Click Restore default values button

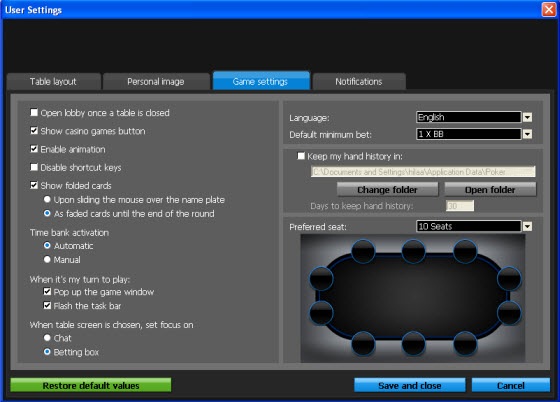coord(91,385)
